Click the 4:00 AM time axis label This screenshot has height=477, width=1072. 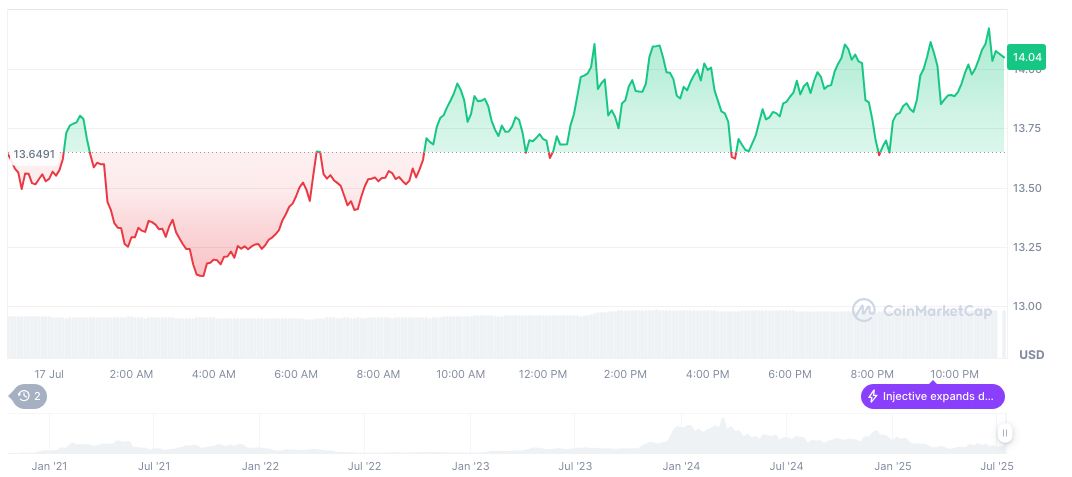(x=213, y=374)
